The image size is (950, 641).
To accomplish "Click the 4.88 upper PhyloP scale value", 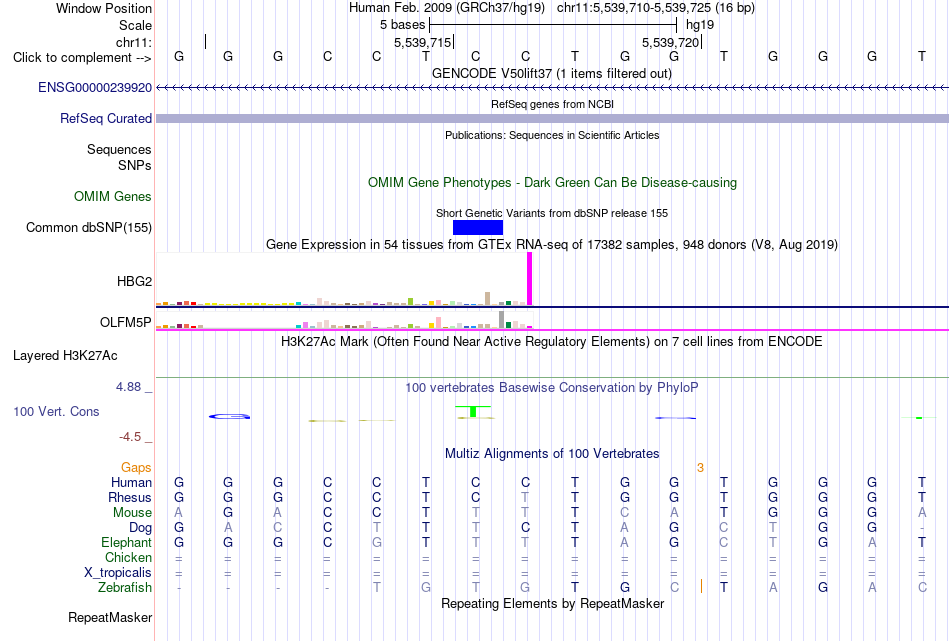I will tap(128, 387).
